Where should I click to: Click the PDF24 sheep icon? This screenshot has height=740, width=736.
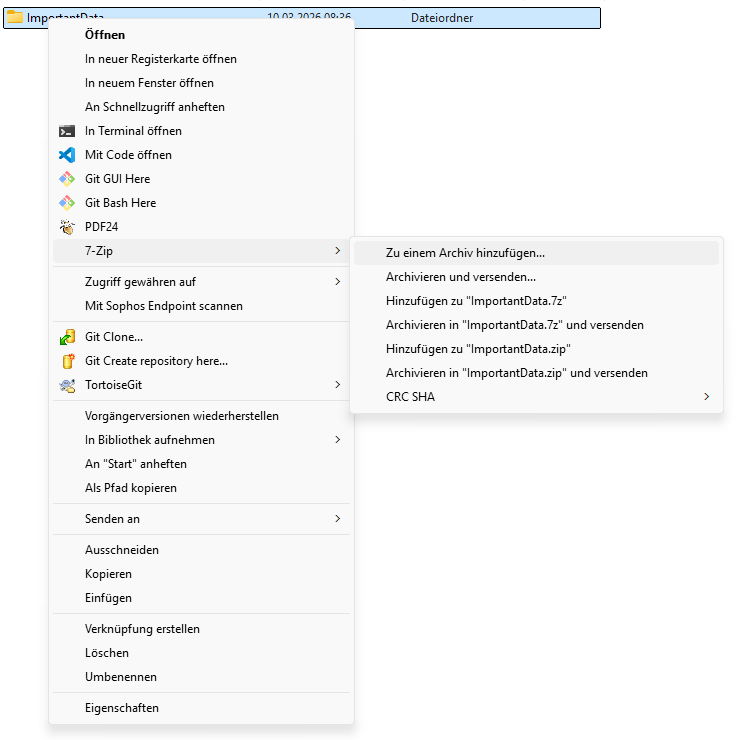(67, 227)
